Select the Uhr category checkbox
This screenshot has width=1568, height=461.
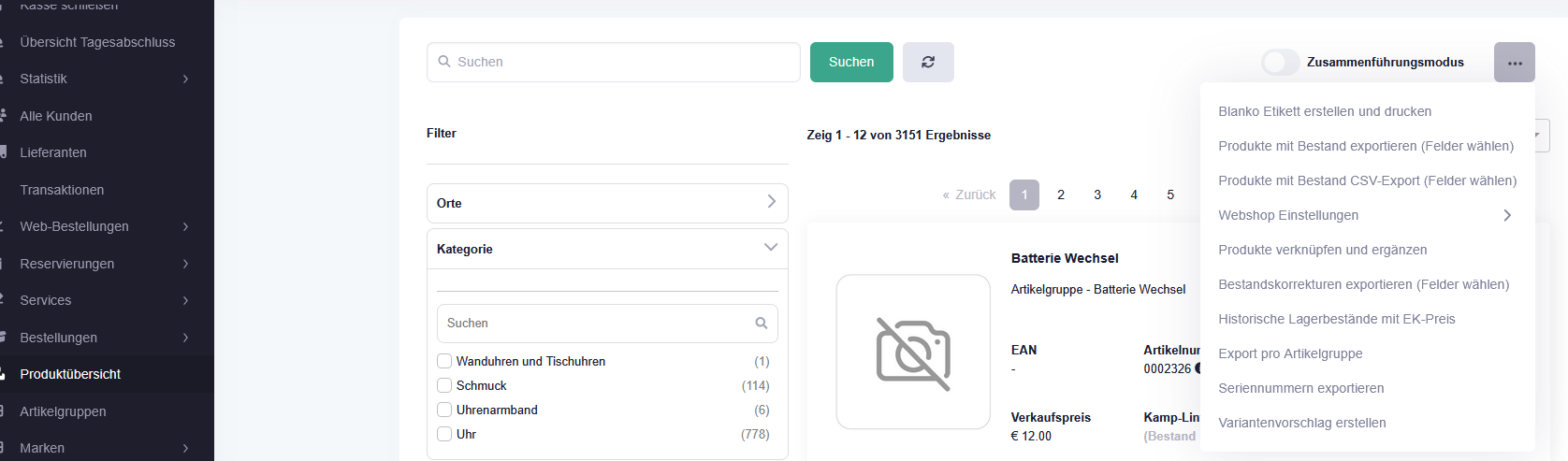point(444,434)
